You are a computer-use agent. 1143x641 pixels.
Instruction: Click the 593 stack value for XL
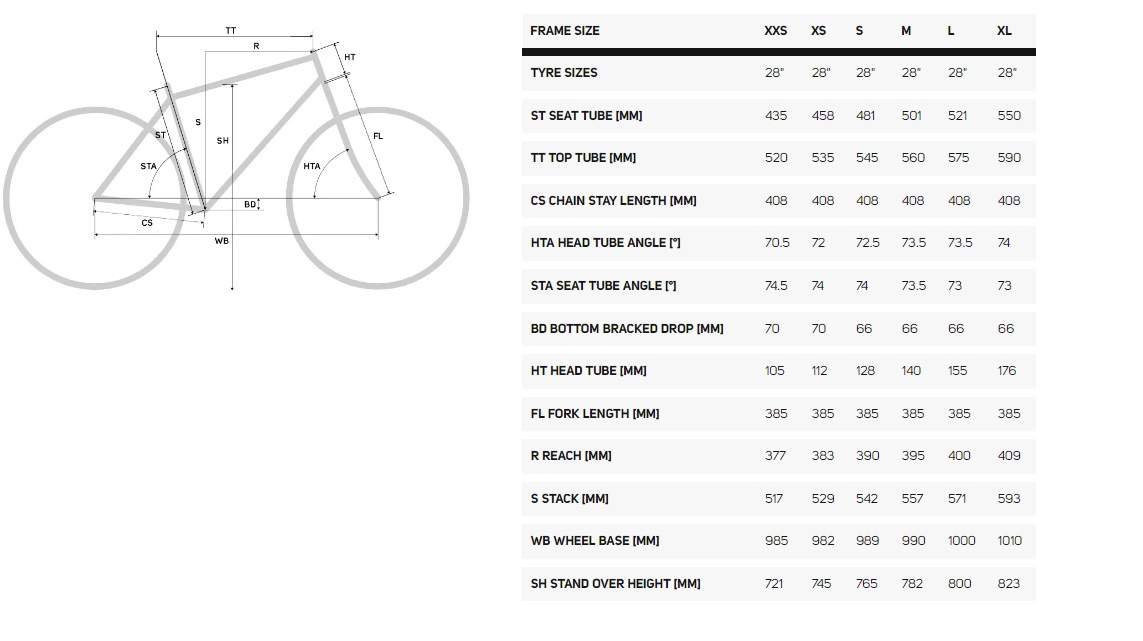pyautogui.click(x=1009, y=499)
